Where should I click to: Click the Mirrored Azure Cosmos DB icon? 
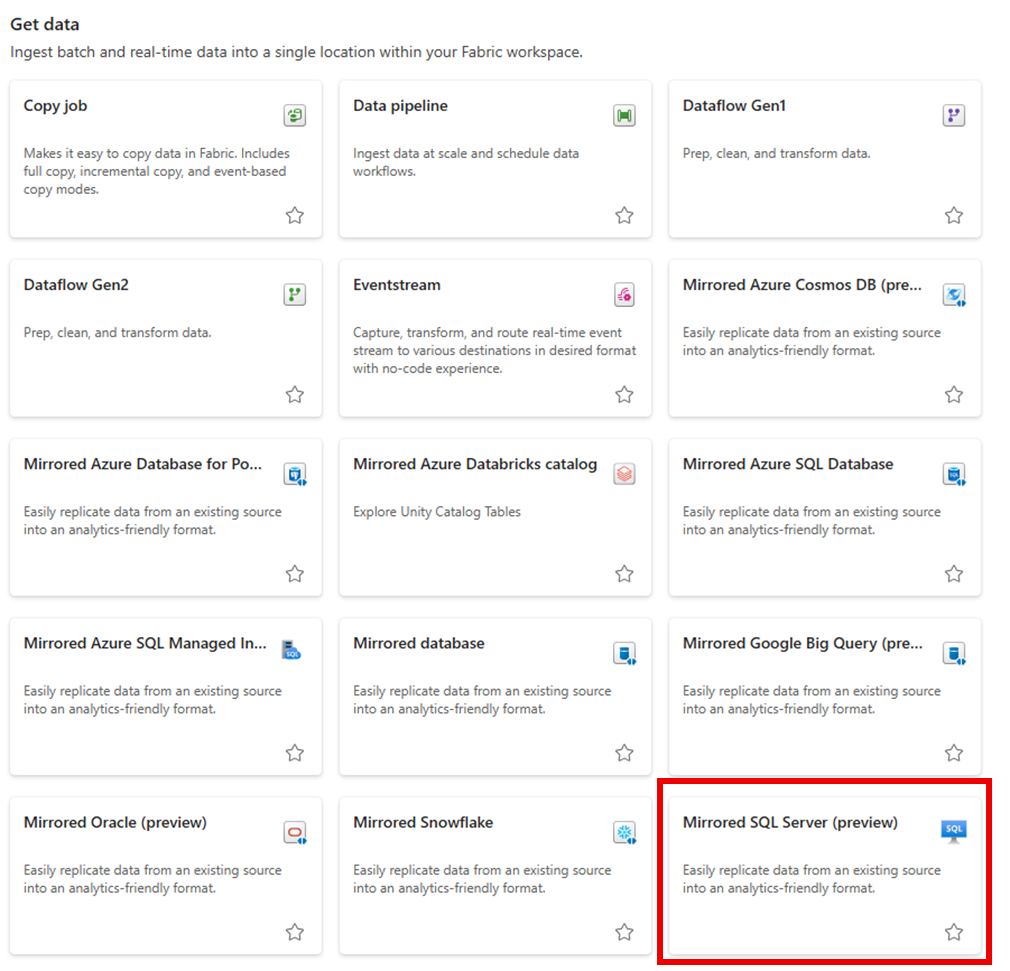pos(953,294)
